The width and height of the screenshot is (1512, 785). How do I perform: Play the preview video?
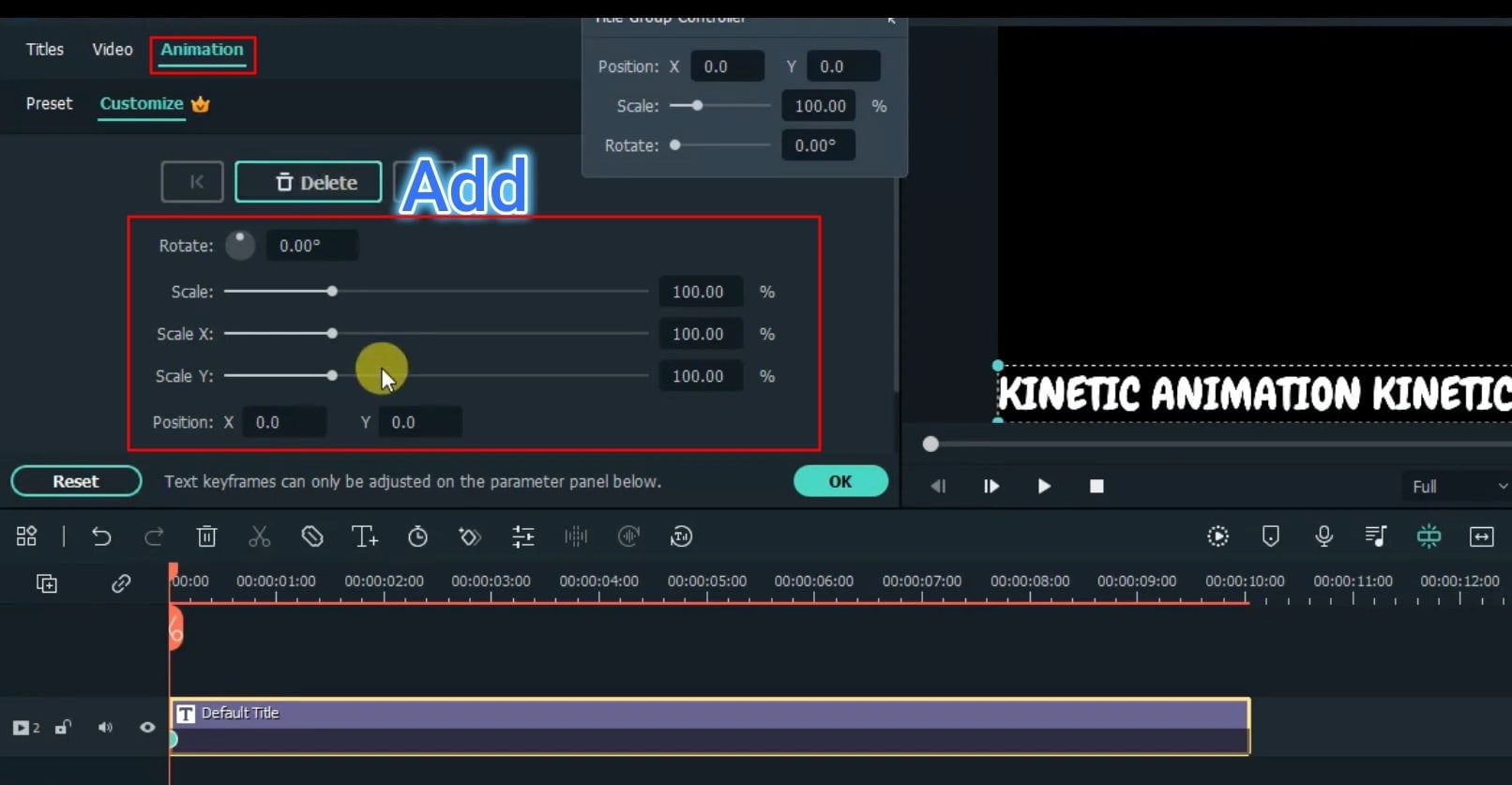coord(1044,486)
